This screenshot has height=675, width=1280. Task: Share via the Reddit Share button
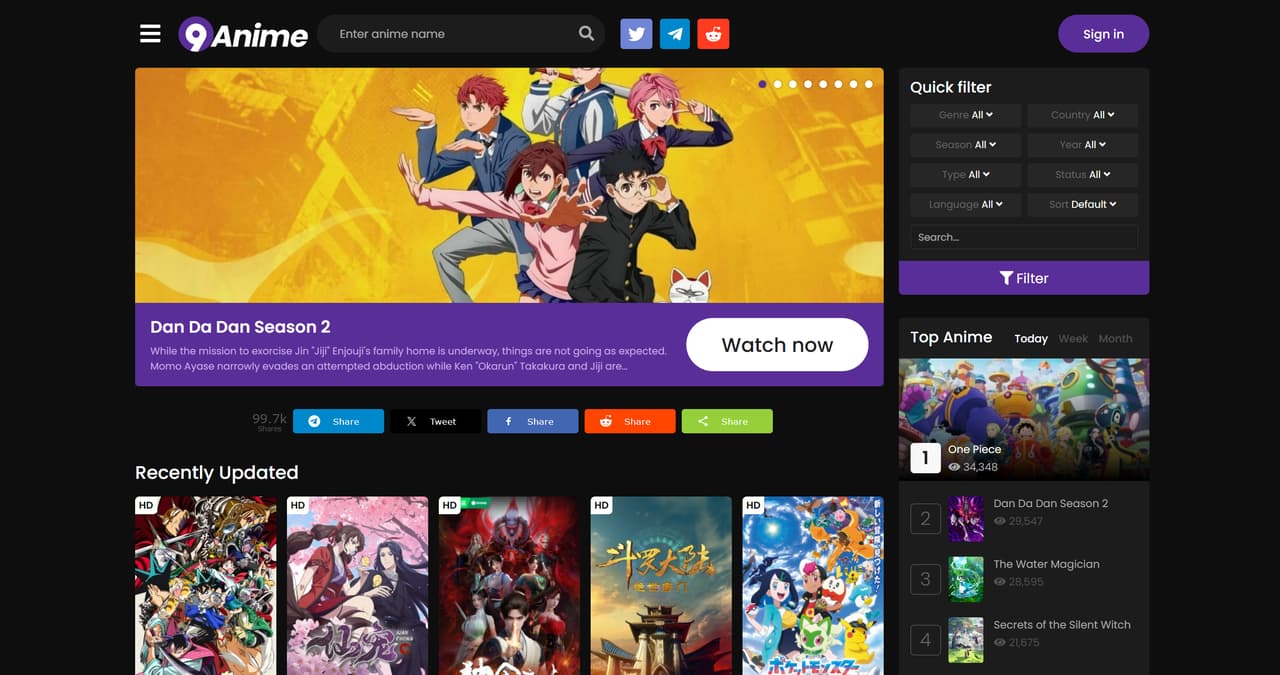point(630,421)
